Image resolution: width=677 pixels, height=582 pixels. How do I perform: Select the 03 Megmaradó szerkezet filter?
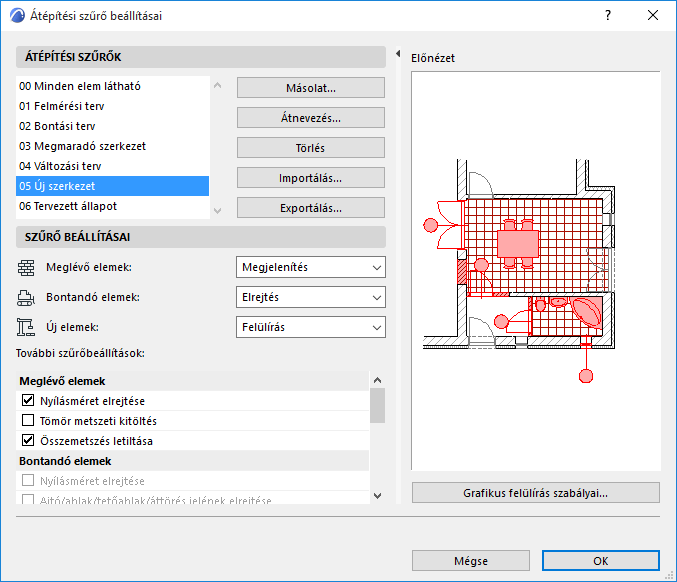click(x=112, y=146)
